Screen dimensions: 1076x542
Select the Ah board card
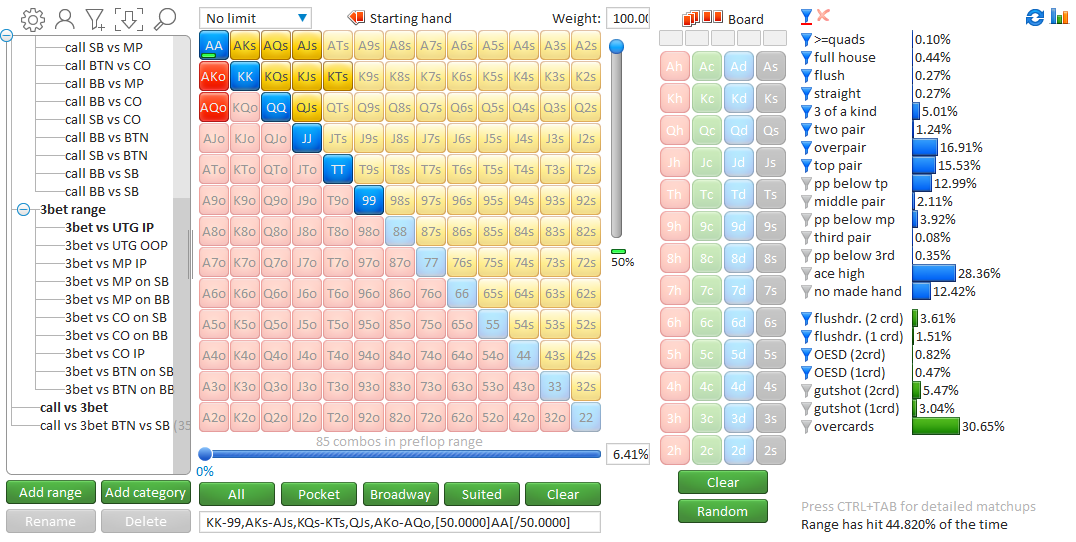click(x=674, y=67)
